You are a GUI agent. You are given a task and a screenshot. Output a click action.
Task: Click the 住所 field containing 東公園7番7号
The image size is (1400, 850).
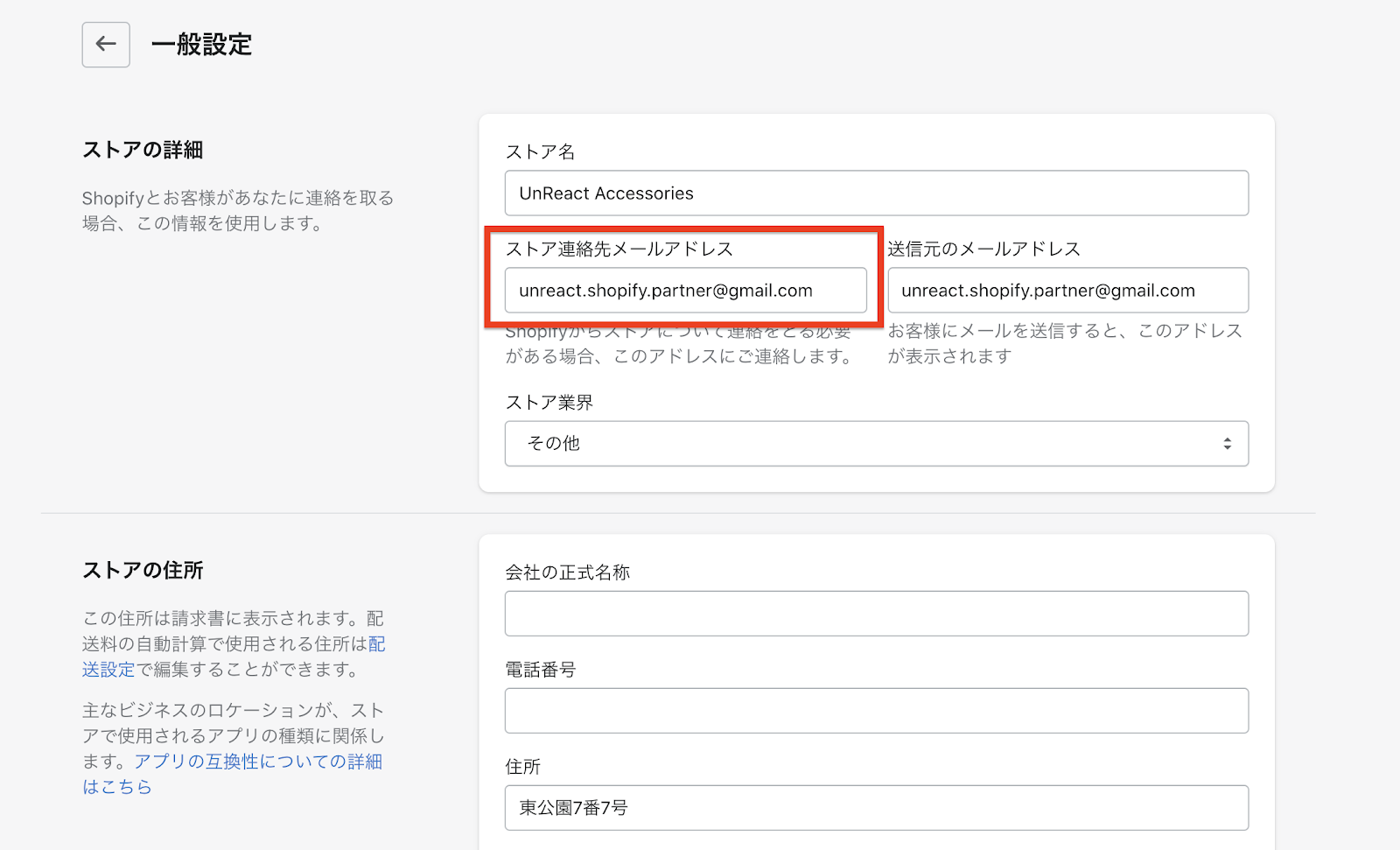coord(876,808)
